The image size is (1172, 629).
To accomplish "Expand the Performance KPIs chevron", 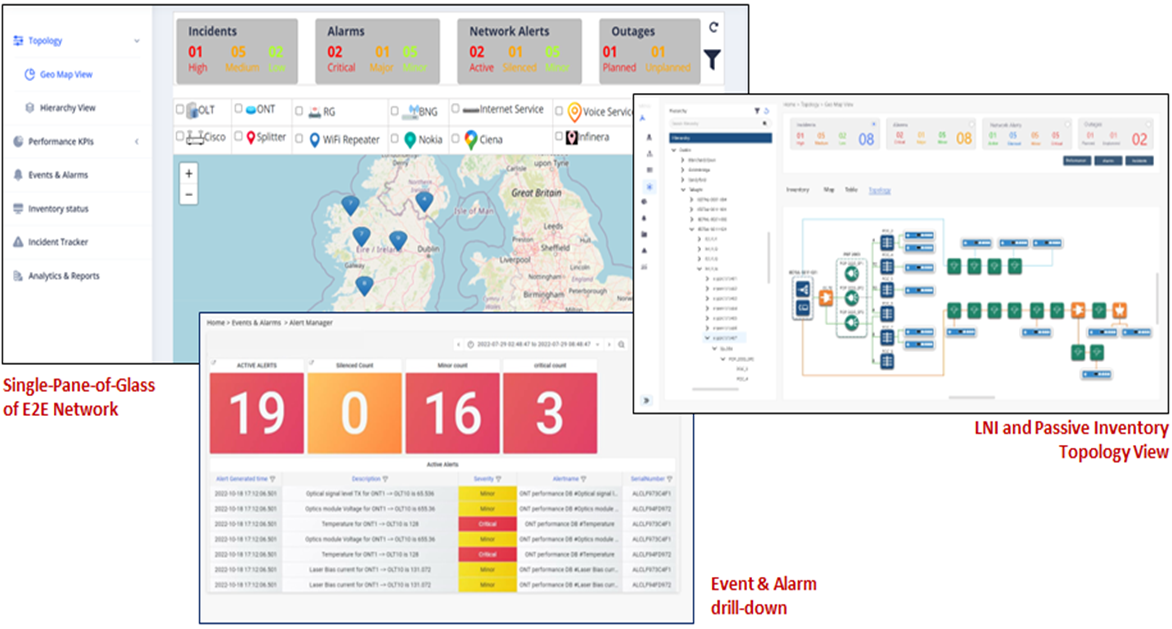I will (137, 141).
